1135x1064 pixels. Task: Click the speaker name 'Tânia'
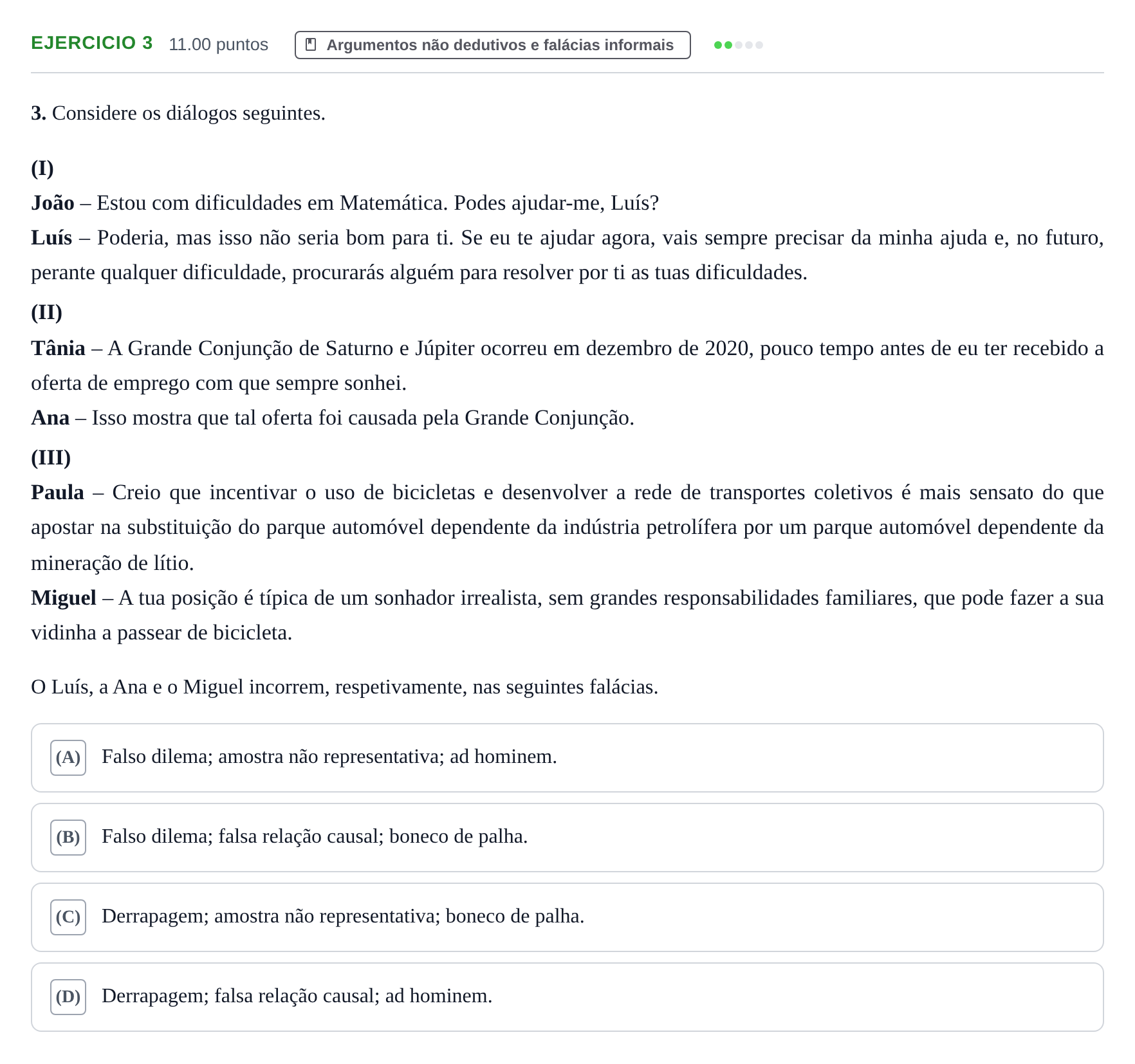coord(58,349)
